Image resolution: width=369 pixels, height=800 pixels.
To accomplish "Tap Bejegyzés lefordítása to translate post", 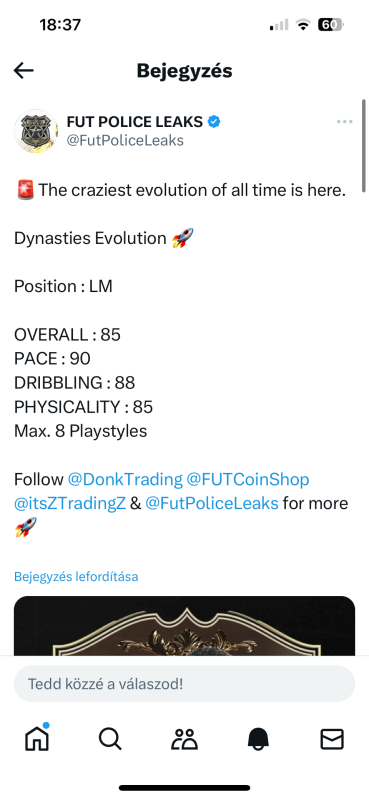I will [76, 577].
